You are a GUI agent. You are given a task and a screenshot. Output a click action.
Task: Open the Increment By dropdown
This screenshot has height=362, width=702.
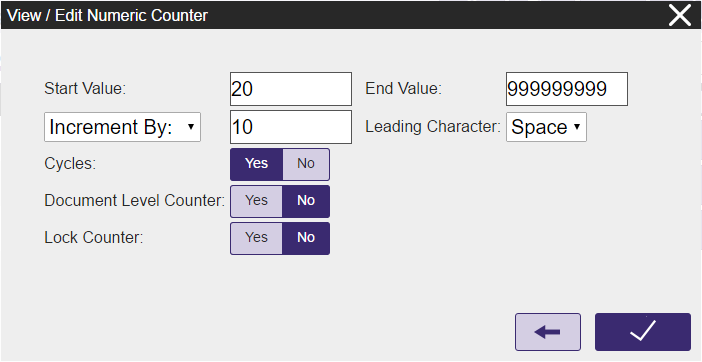pyautogui.click(x=122, y=127)
